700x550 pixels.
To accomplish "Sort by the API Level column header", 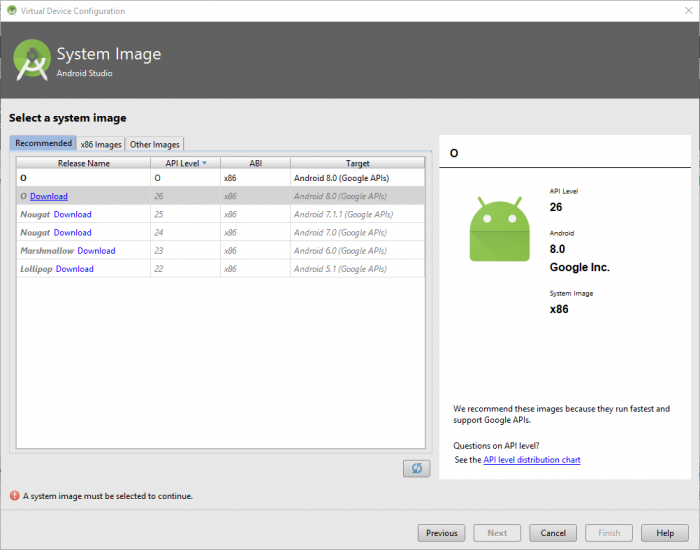I will [x=185, y=163].
